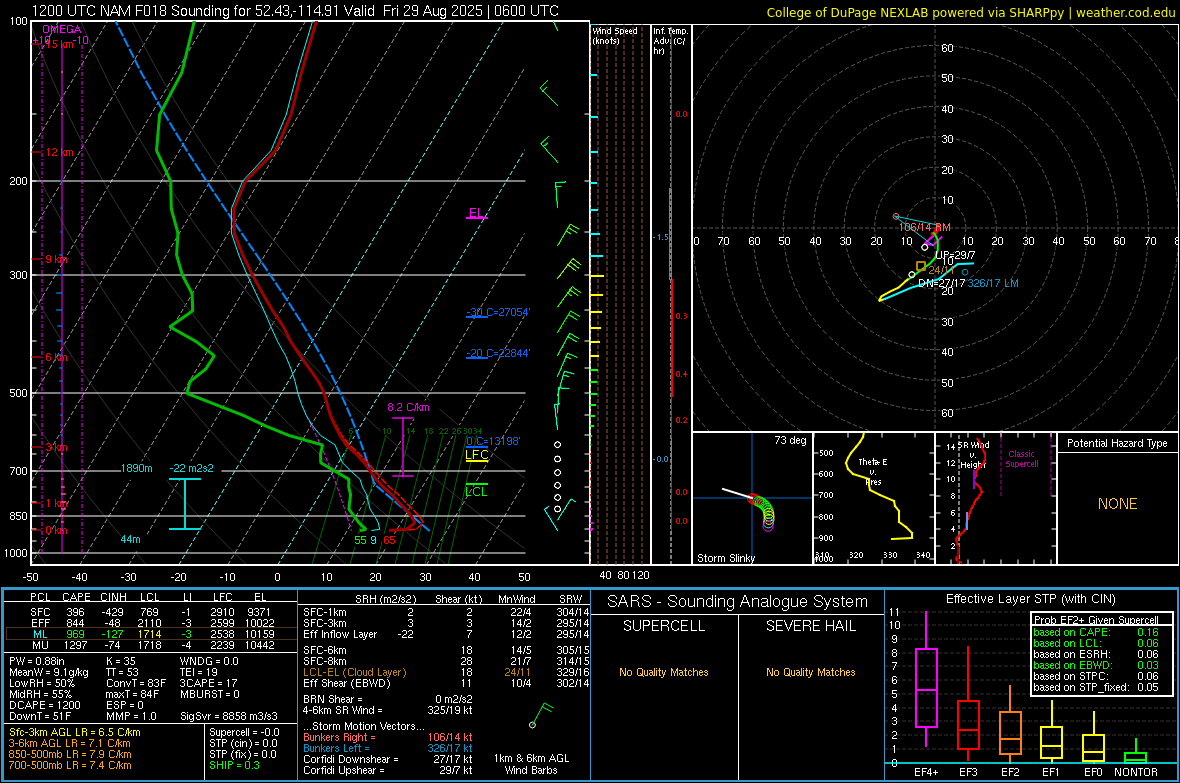Click the Sfc-3km AGL LR = 6.5 C/km line
This screenshot has height=783, width=1180.
tap(75, 732)
